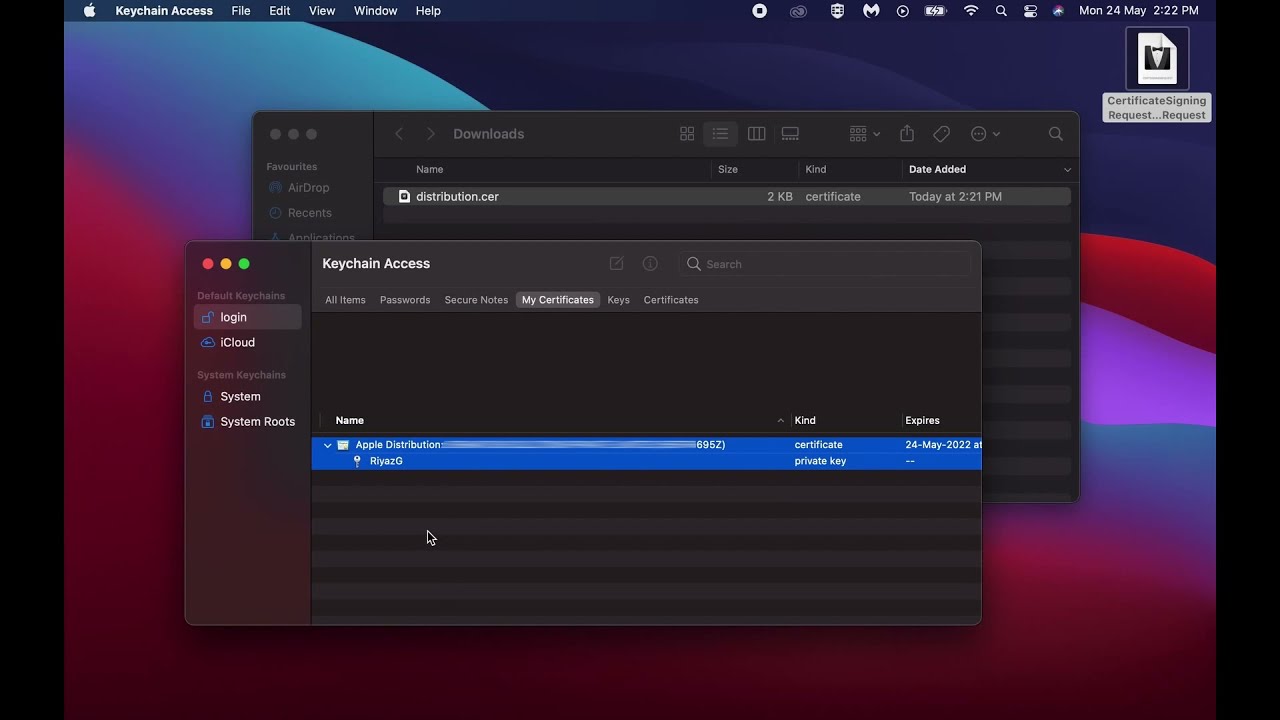Open the Window menu

376,11
